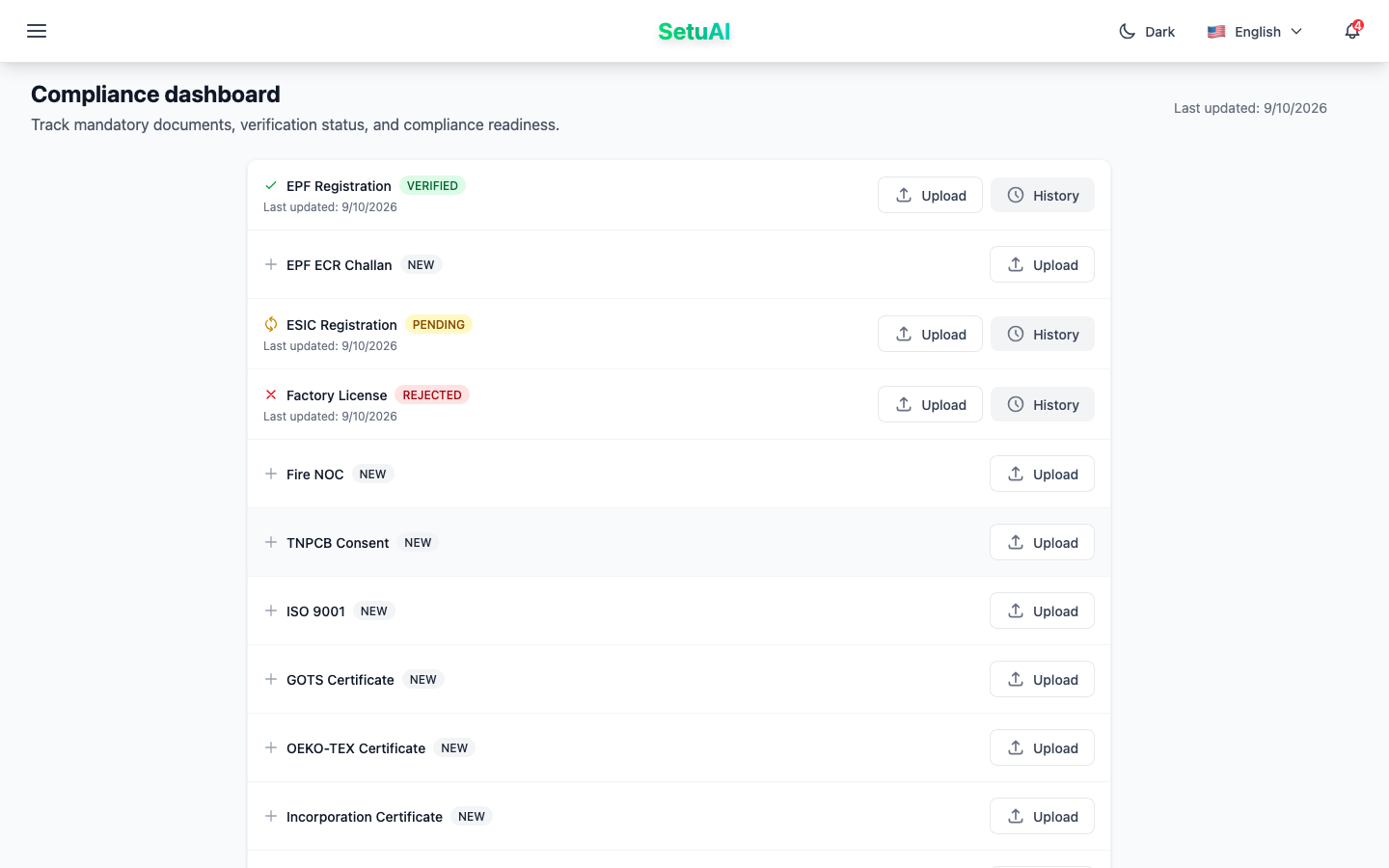Image resolution: width=1389 pixels, height=868 pixels.
Task: View History for EPF Registration
Action: tap(1043, 195)
